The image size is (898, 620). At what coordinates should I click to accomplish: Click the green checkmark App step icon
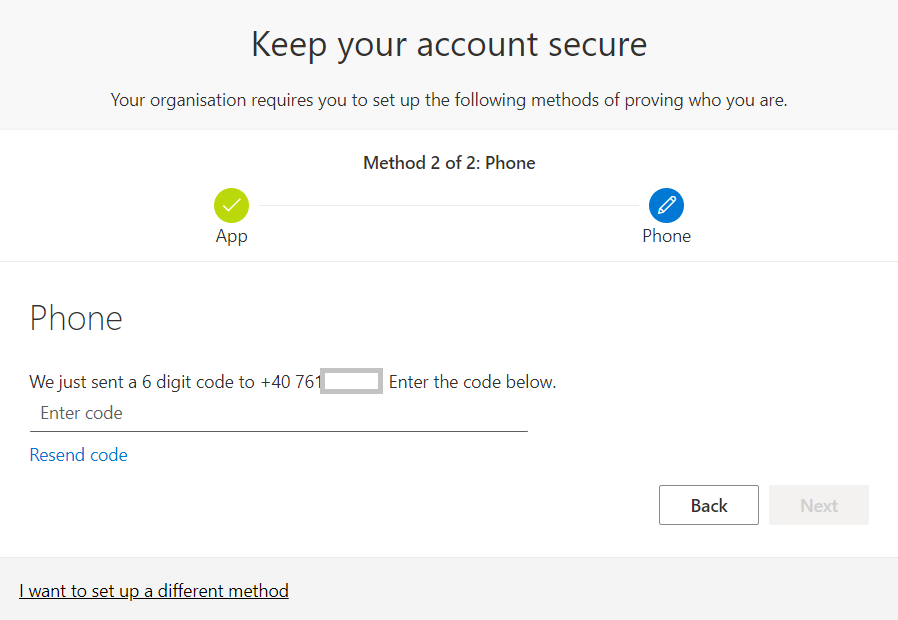pos(231,206)
